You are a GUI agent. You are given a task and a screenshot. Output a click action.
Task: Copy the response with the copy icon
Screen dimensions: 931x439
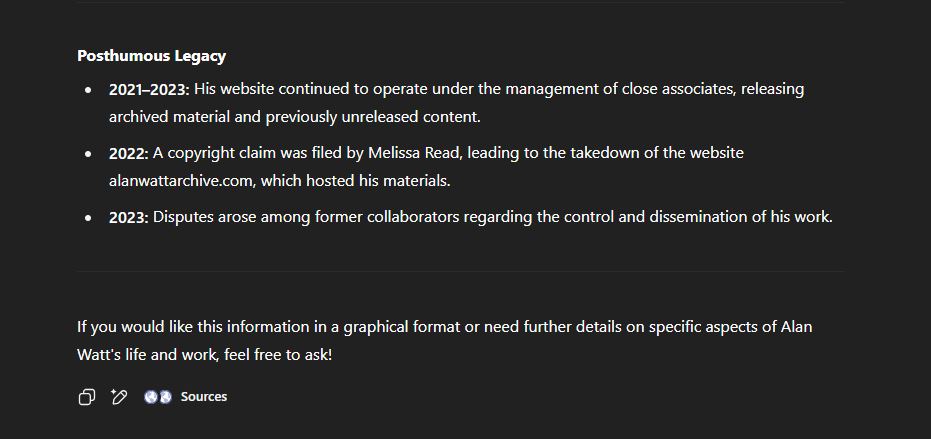point(87,397)
